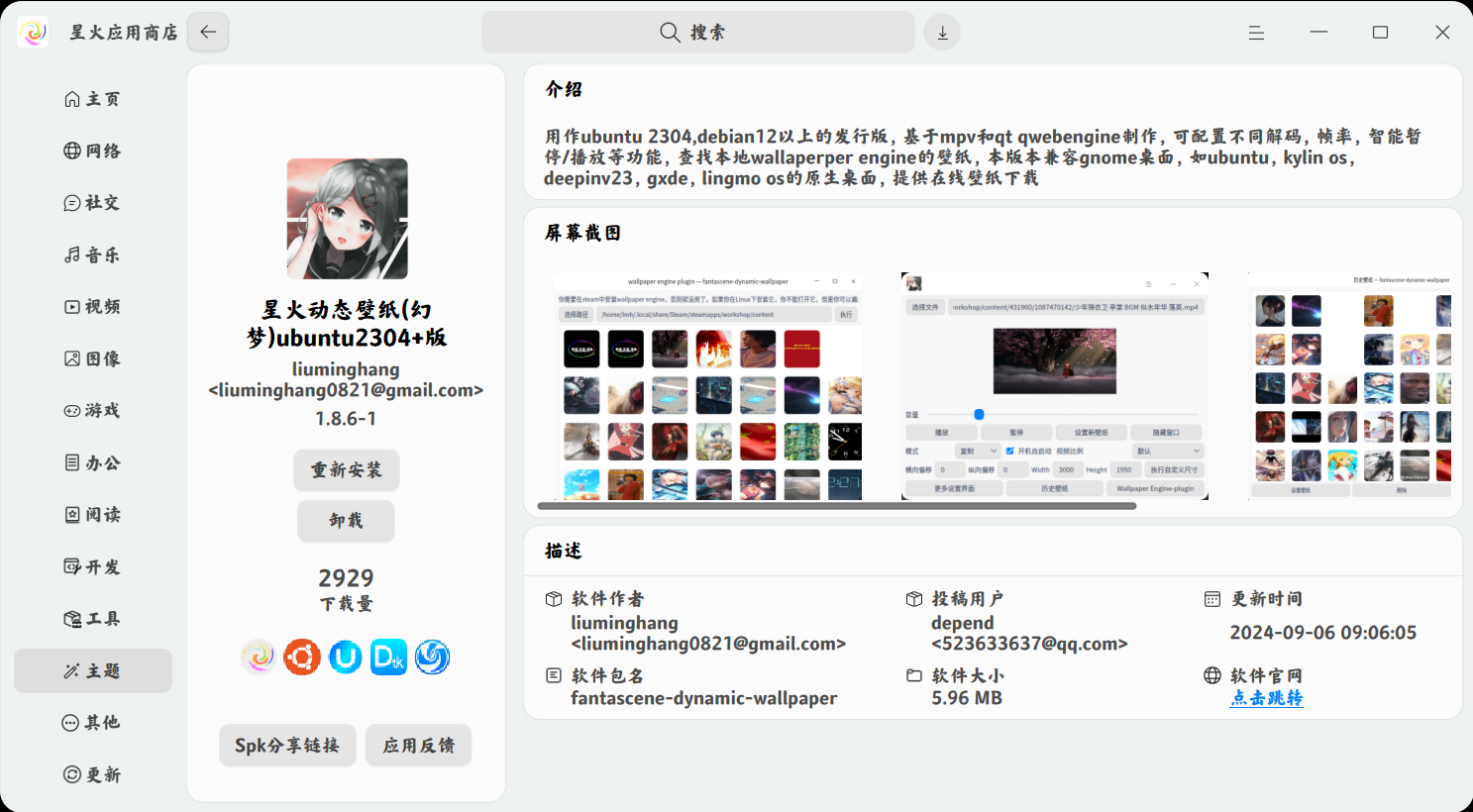Viewport: 1473px width, 812px height.
Task: Open the second screenshot with video preview
Action: tap(1055, 386)
